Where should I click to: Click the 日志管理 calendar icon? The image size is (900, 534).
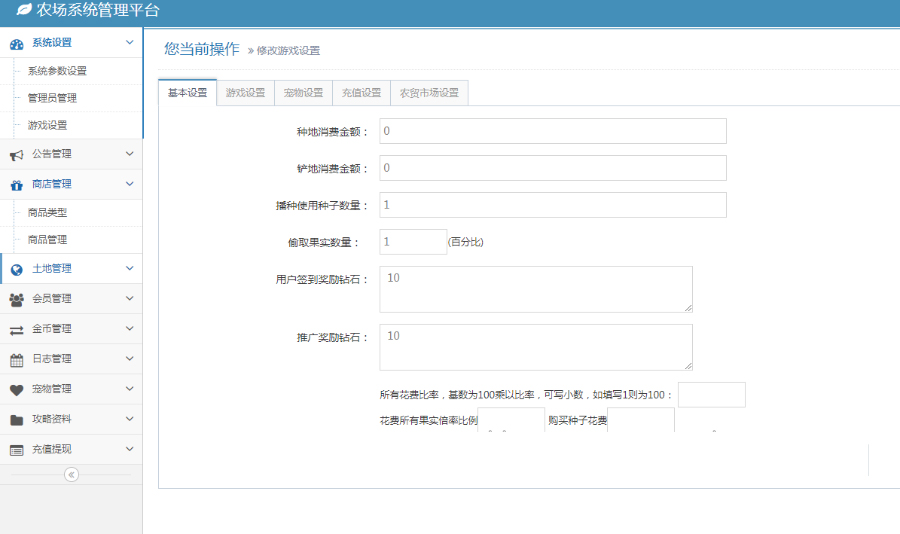pos(16,359)
